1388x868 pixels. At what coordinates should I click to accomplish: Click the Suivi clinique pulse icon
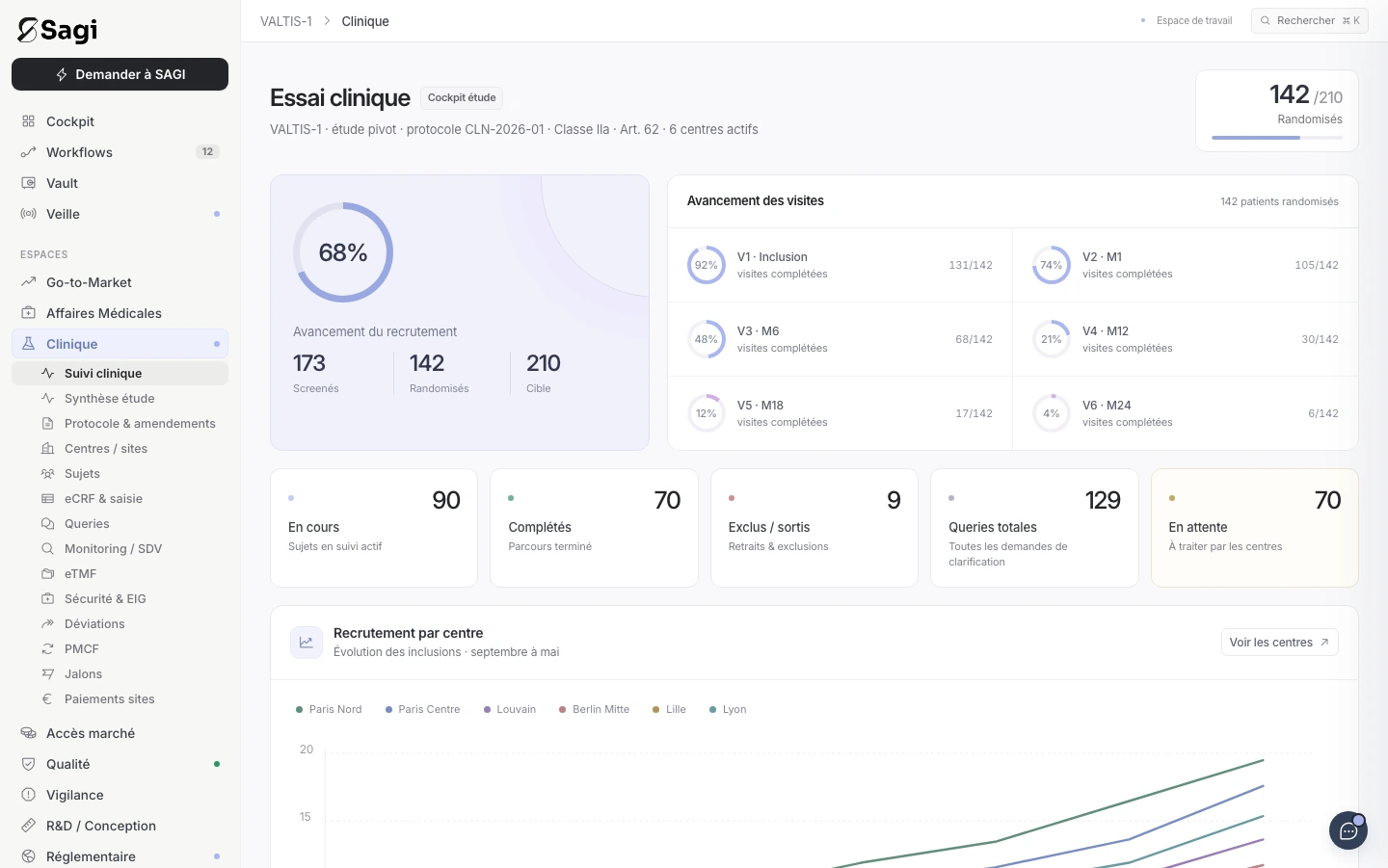coord(47,373)
